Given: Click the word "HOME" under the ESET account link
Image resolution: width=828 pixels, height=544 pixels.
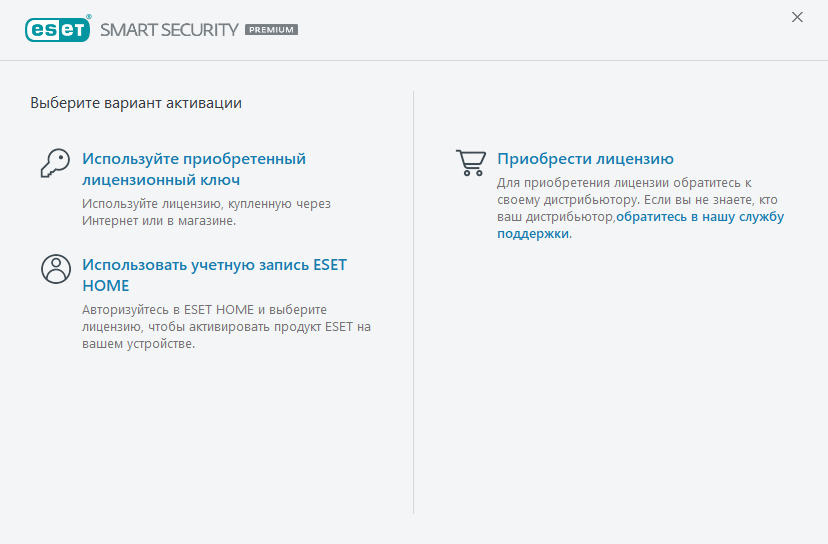Looking at the screenshot, I should pyautogui.click(x=105, y=286).
